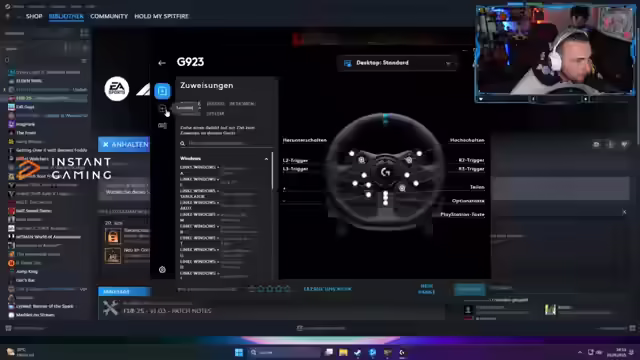This screenshot has width=640, height=360.
Task: Click the search magnifier in Zuweisungen panel
Action: [182, 143]
